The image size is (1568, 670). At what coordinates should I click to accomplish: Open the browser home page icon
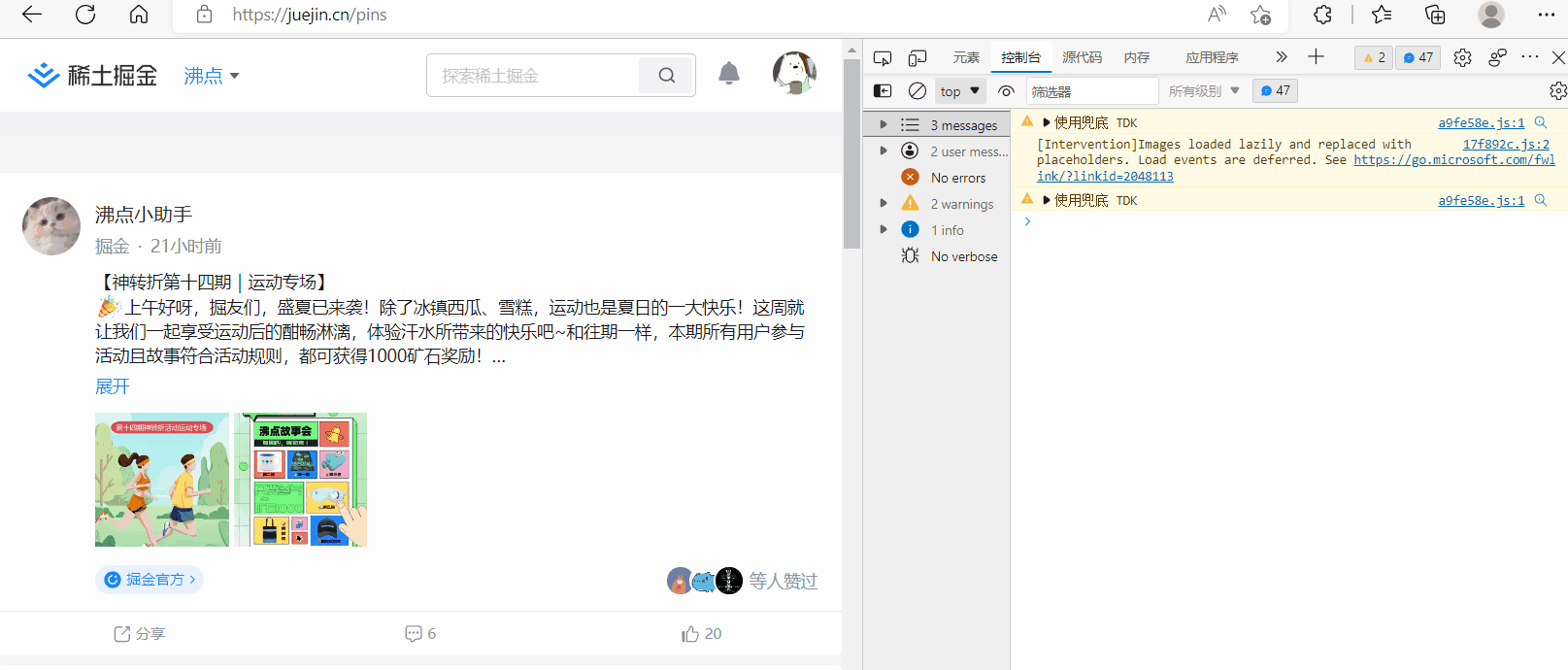point(139,15)
